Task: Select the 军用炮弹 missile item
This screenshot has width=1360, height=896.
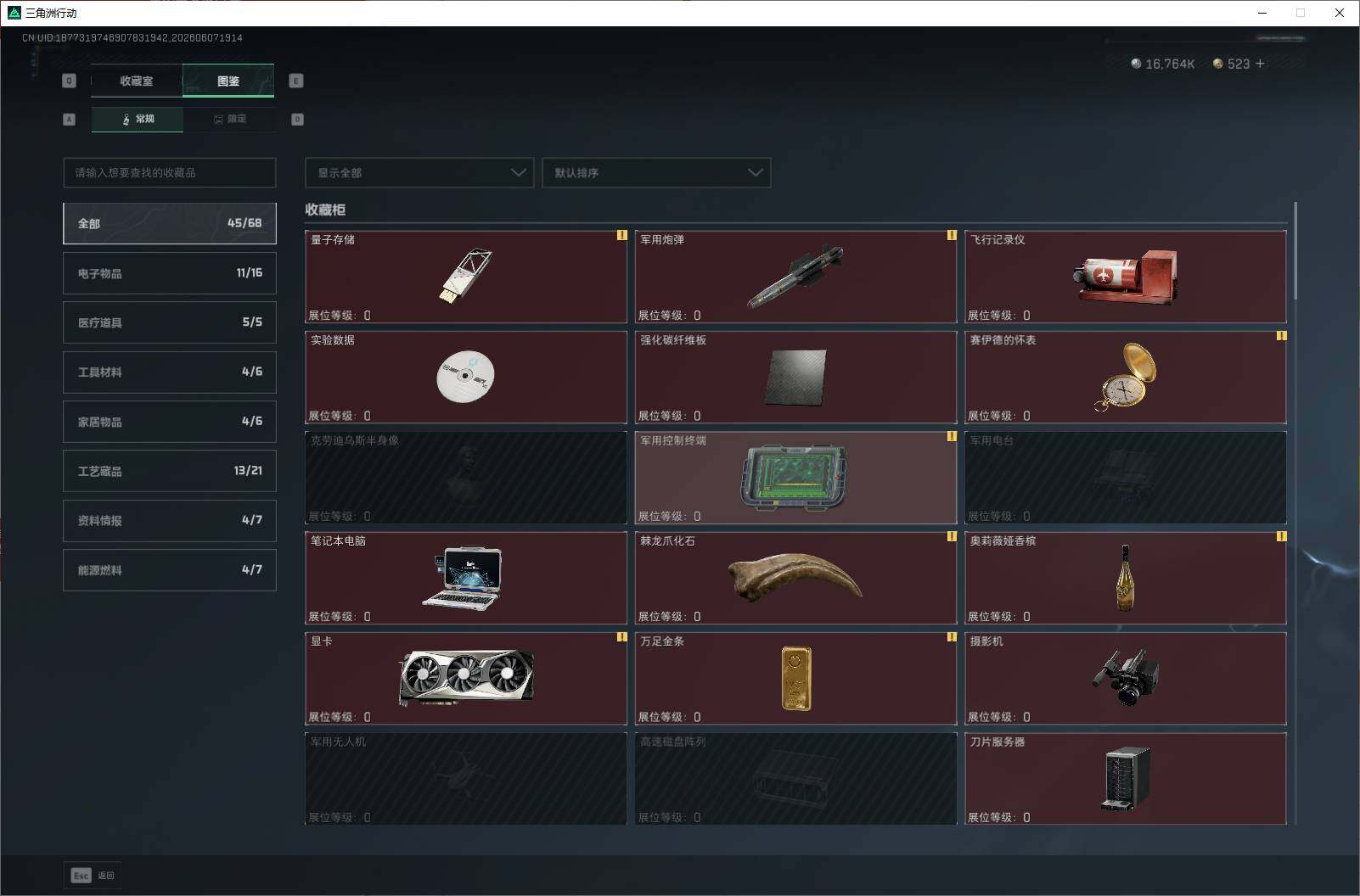Action: click(x=795, y=277)
